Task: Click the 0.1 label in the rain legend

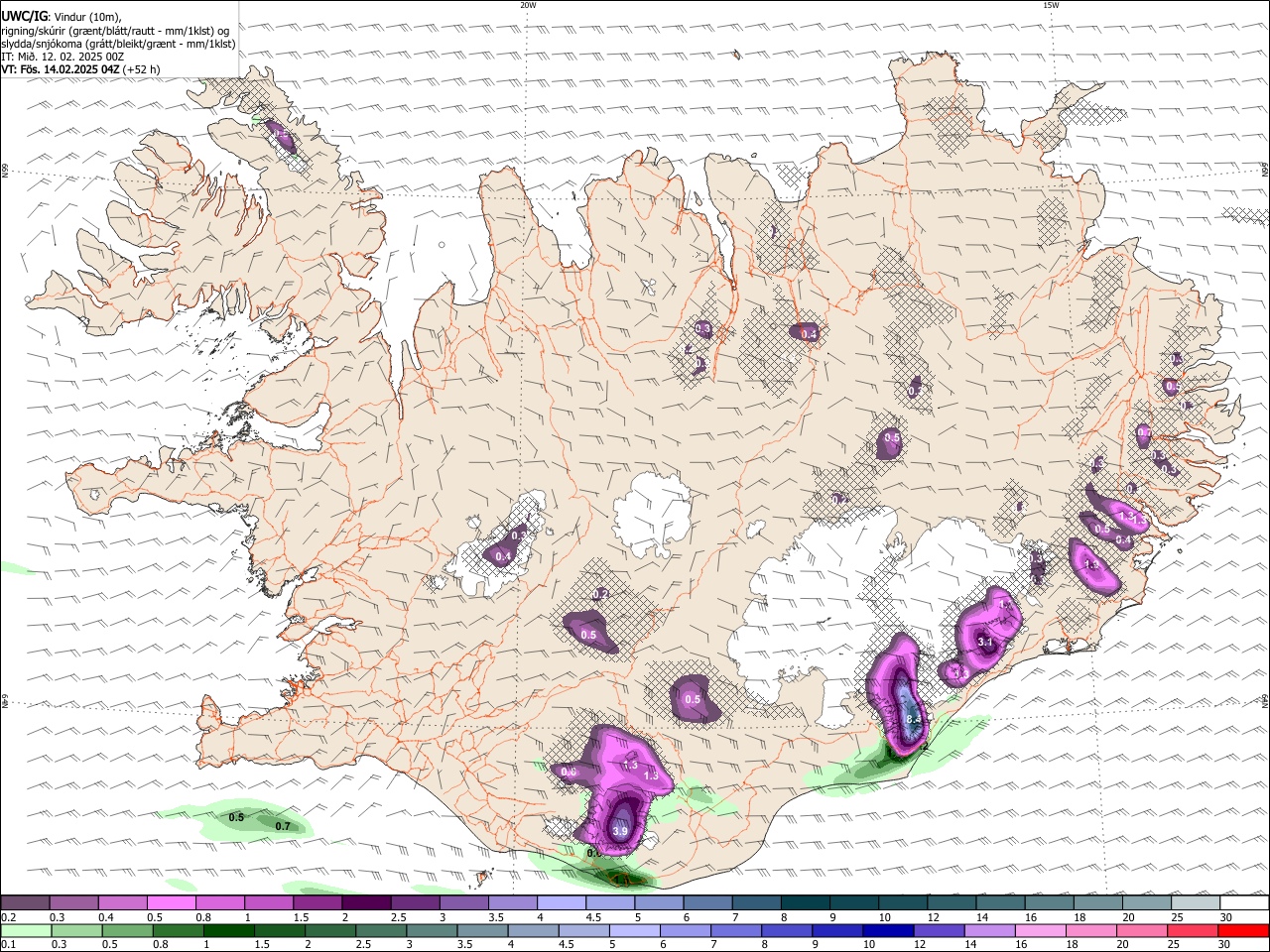Action: (9, 945)
